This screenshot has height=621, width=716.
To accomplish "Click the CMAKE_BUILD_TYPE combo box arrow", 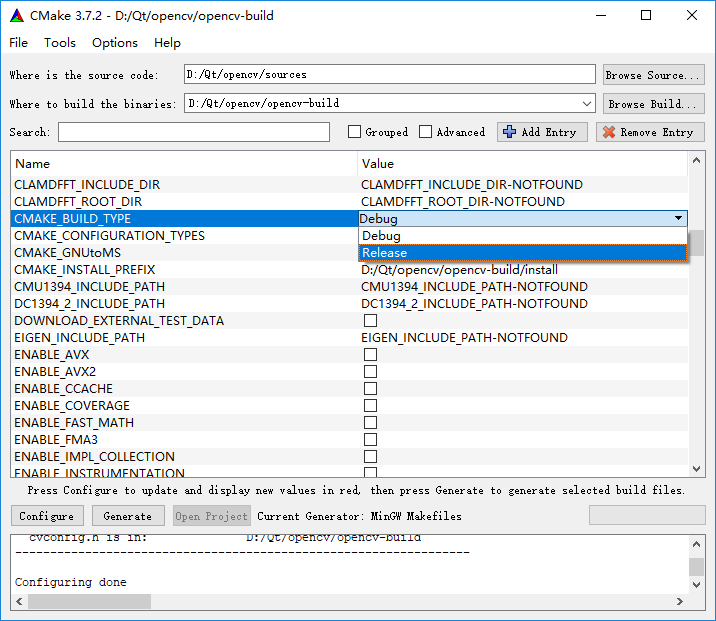I will point(679,218).
